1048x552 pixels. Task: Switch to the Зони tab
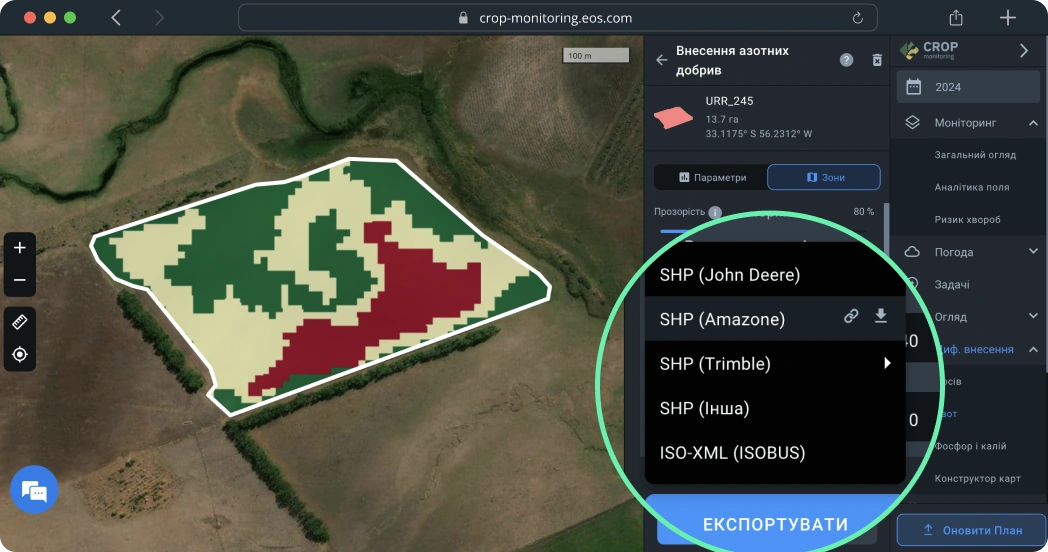tap(823, 177)
